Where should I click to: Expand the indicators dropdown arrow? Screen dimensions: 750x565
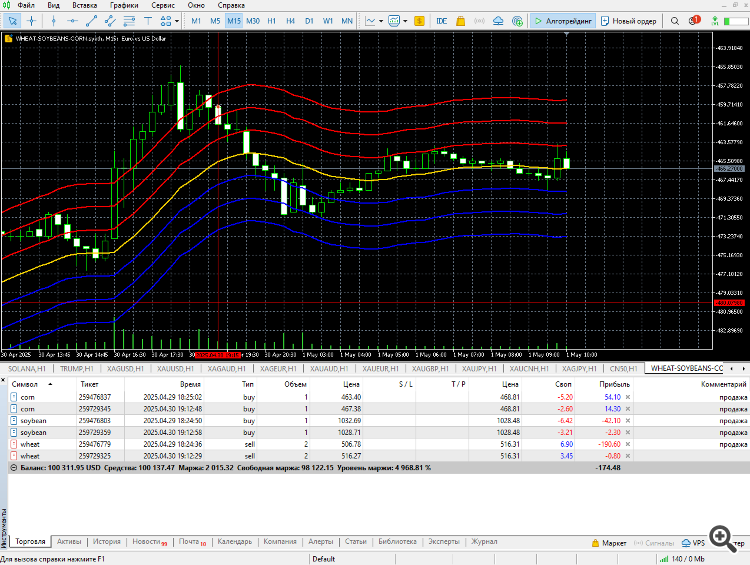point(405,21)
